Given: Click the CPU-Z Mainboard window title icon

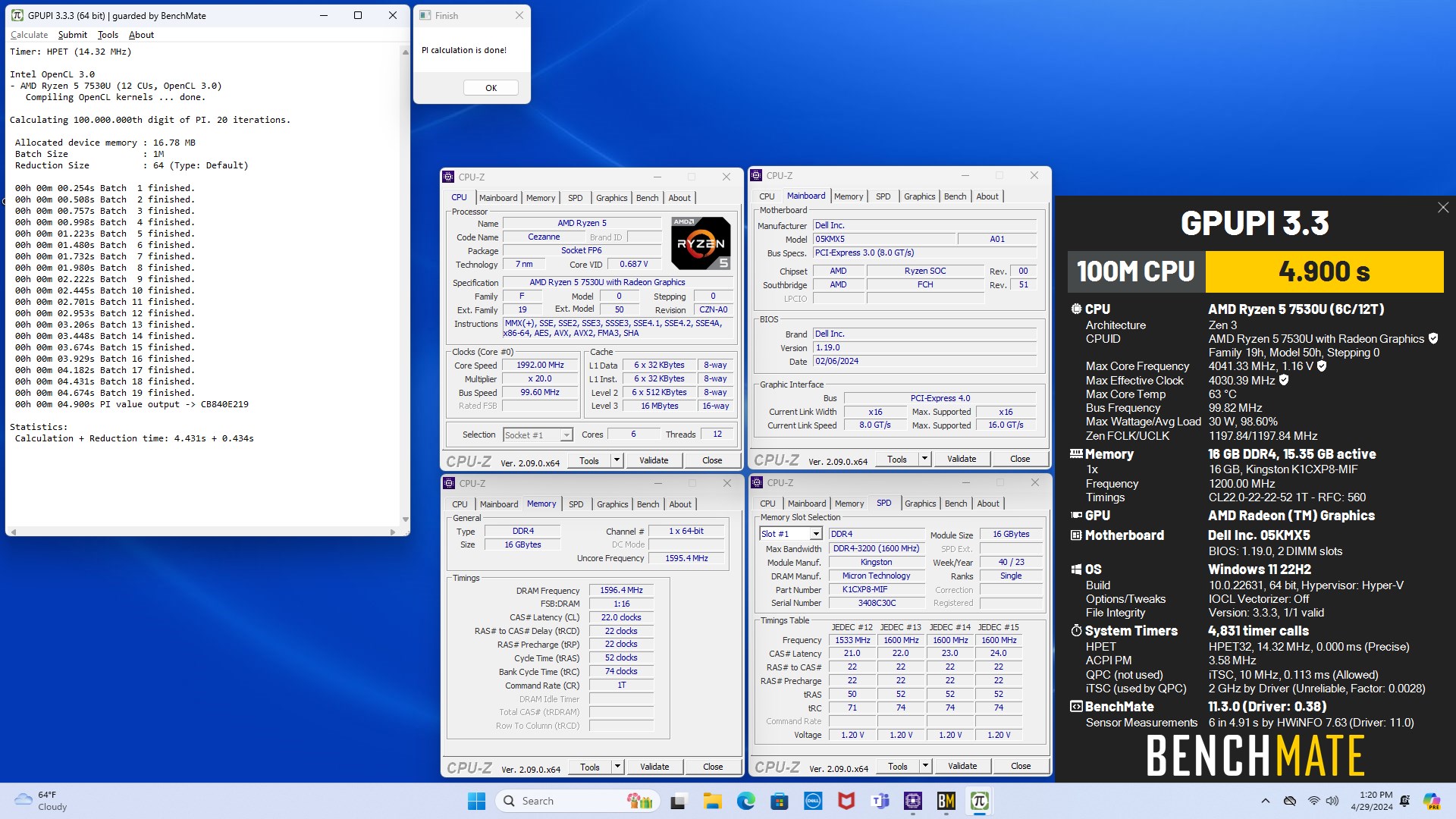Looking at the screenshot, I should 756,175.
